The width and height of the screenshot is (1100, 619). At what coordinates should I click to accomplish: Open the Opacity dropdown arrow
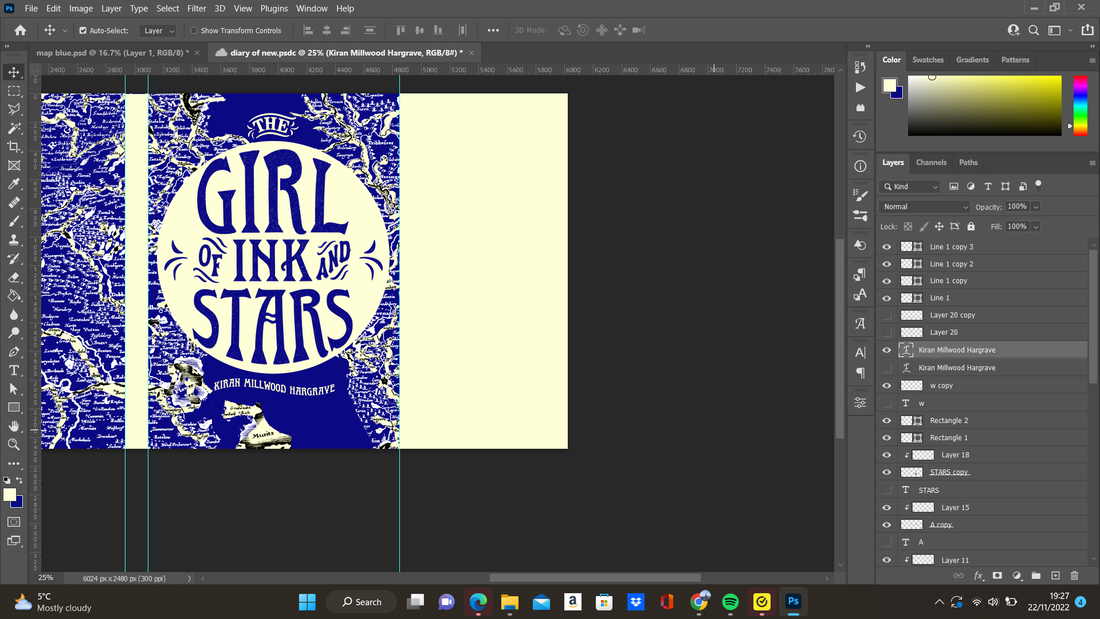pos(1035,207)
